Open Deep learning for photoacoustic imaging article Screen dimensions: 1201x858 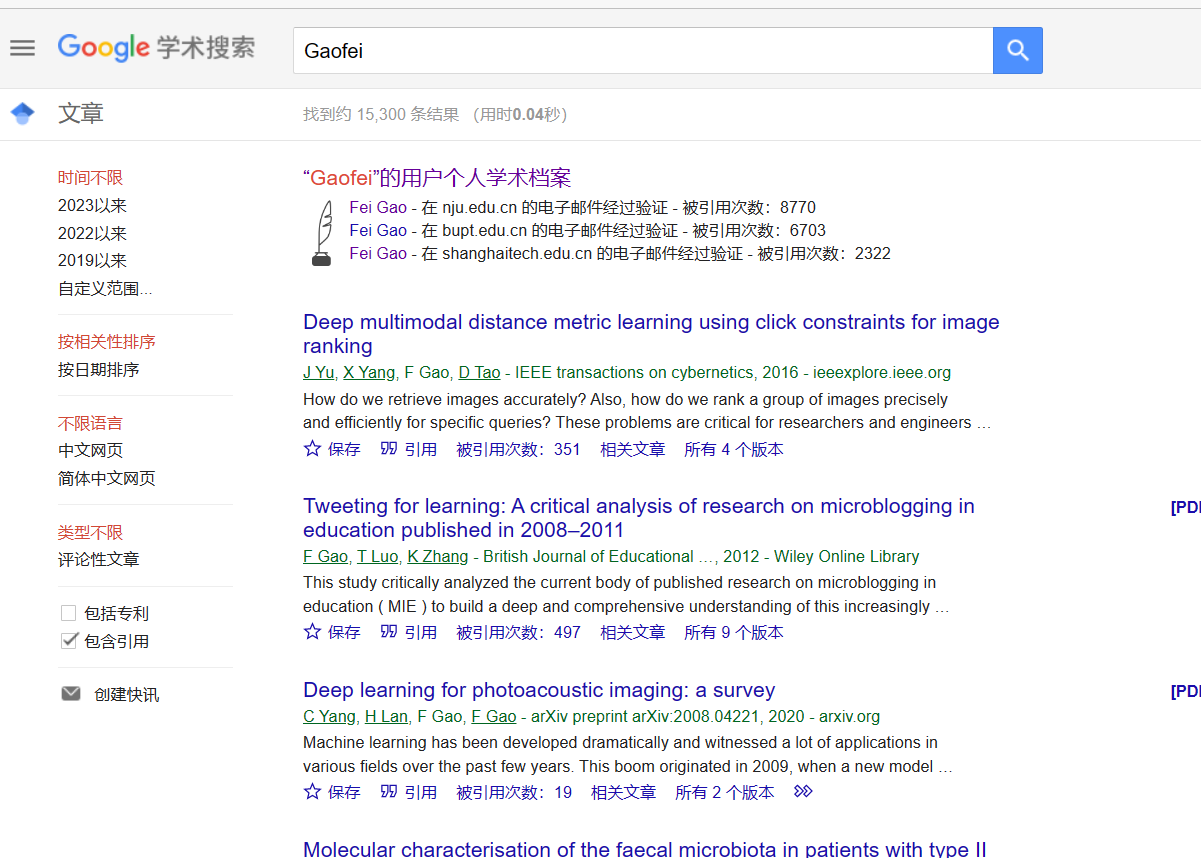(x=539, y=690)
